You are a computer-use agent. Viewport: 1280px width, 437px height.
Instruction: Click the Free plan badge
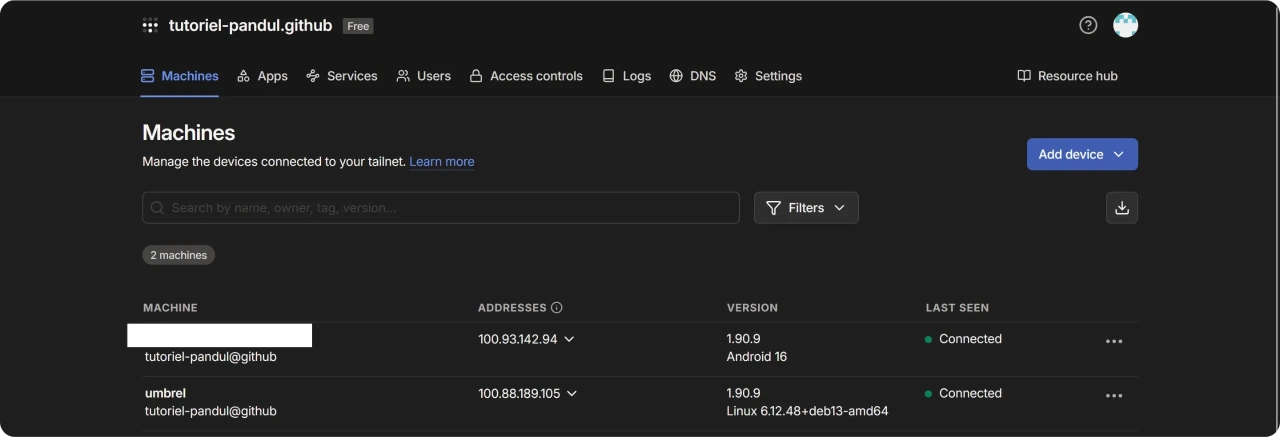tap(358, 26)
